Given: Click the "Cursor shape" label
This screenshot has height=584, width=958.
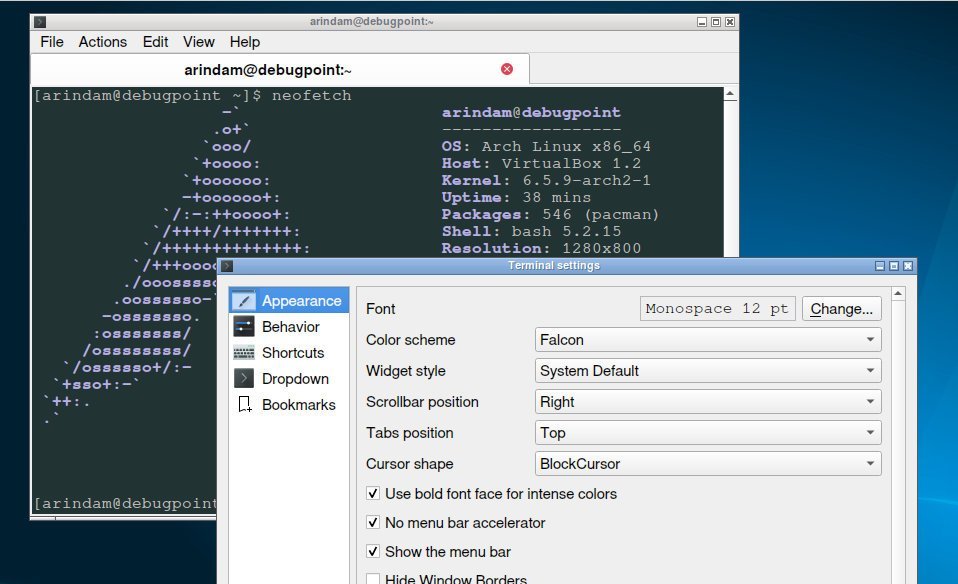Looking at the screenshot, I should 409,464.
